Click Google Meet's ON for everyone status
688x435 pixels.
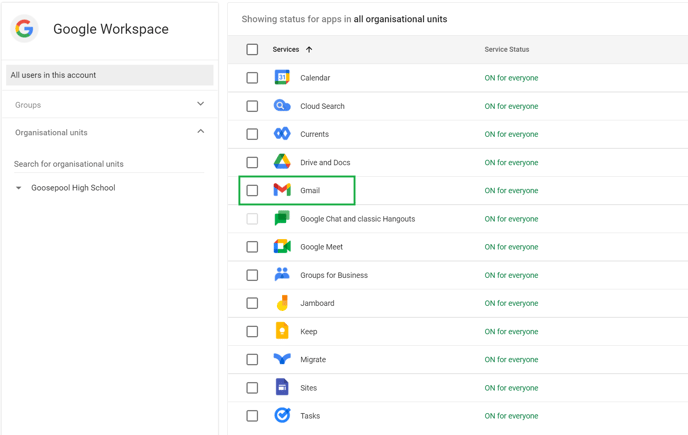pos(511,247)
